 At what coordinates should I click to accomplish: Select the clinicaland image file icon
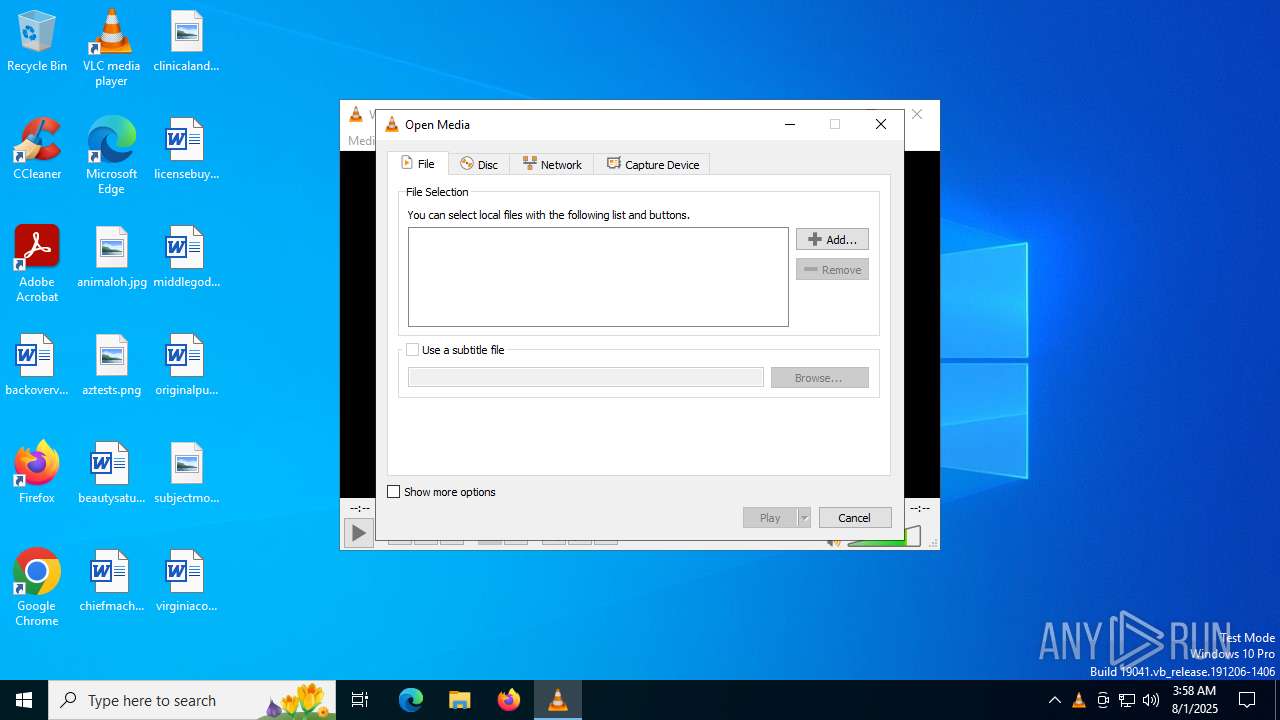click(x=186, y=42)
